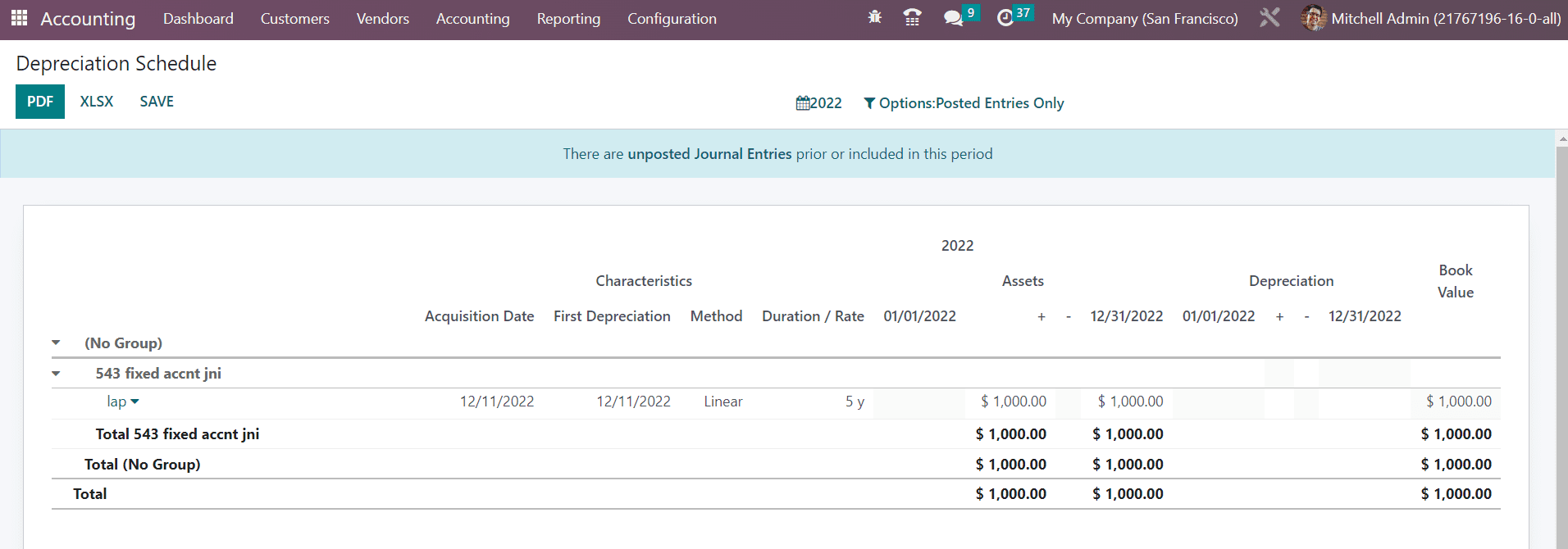The image size is (1568, 549).
Task: Open the VoIP phone icon
Action: pos(911,18)
